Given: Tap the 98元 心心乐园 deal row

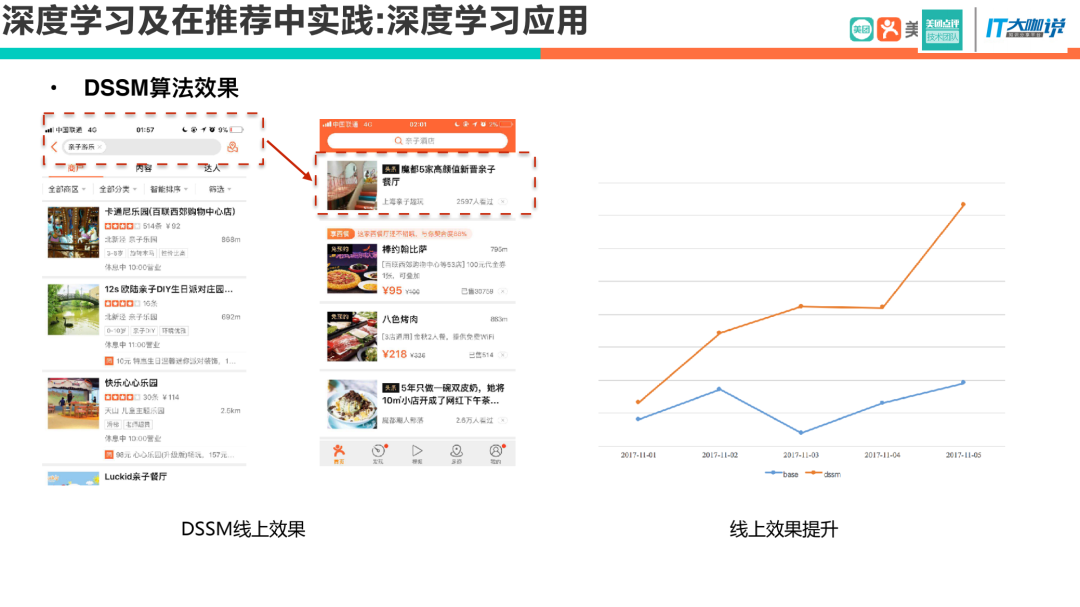Looking at the screenshot, I should pos(170,455).
